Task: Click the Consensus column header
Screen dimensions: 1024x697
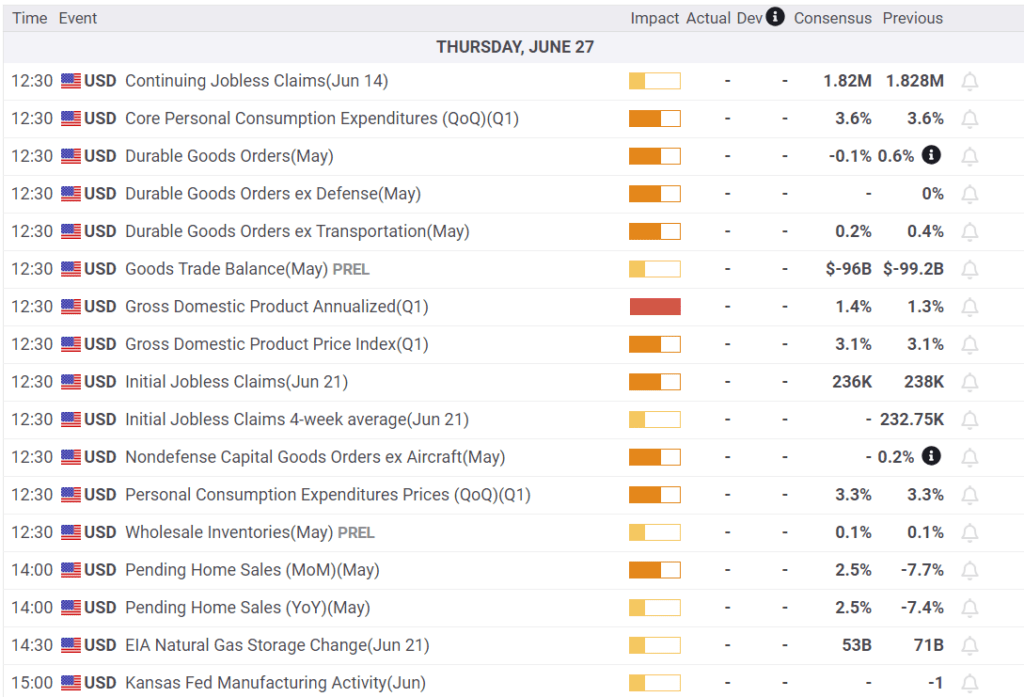Action: click(833, 18)
